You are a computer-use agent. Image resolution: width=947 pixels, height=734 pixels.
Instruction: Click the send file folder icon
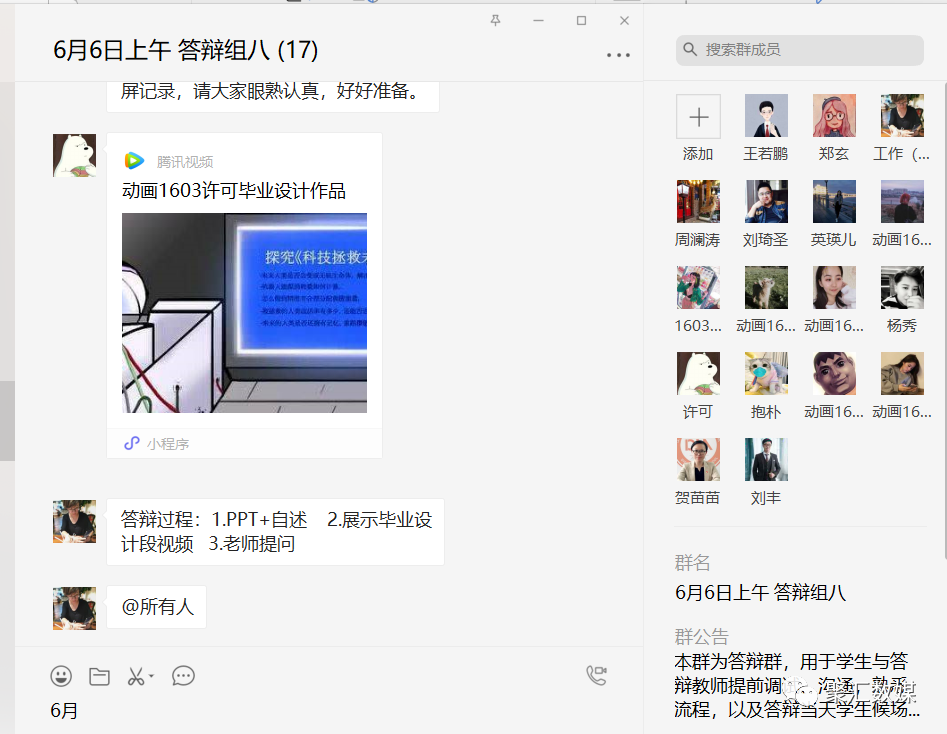(x=99, y=677)
